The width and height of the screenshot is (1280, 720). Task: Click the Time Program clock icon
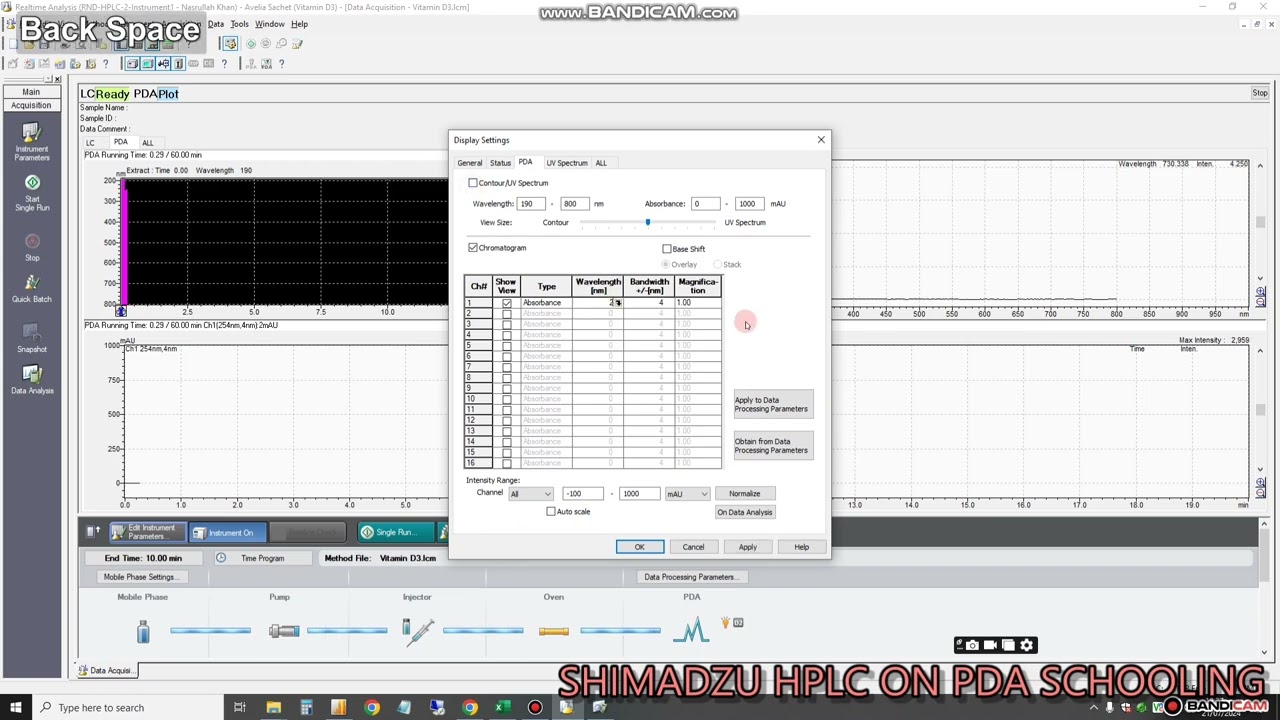point(221,558)
